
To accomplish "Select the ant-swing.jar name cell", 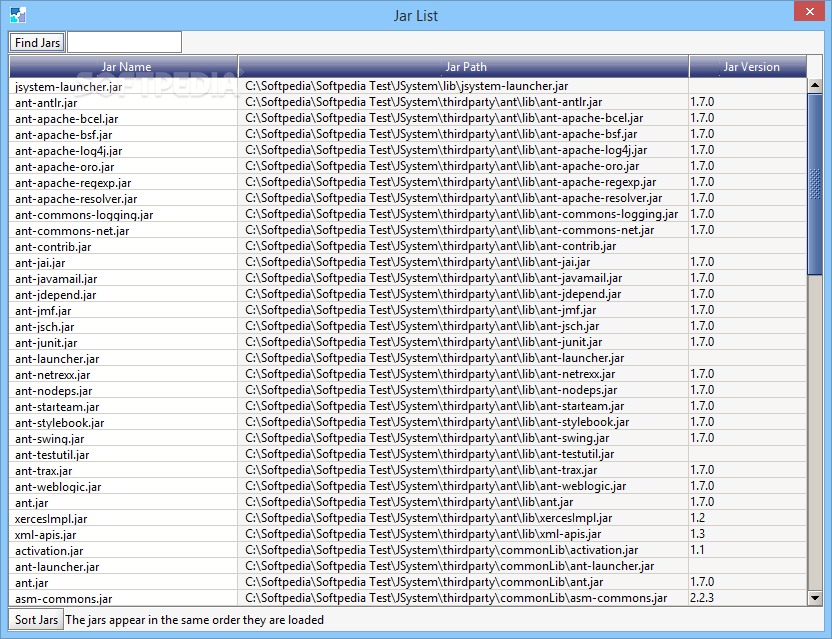I will (x=124, y=438).
